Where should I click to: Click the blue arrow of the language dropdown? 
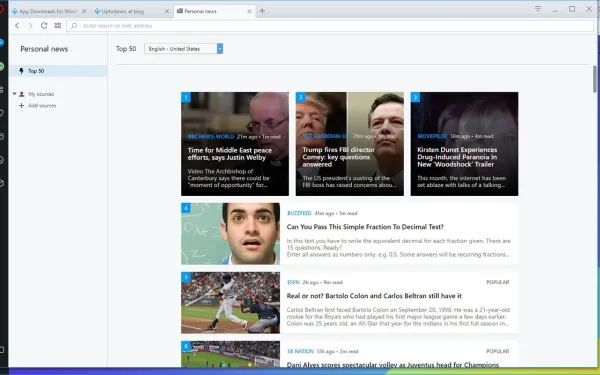pos(220,49)
